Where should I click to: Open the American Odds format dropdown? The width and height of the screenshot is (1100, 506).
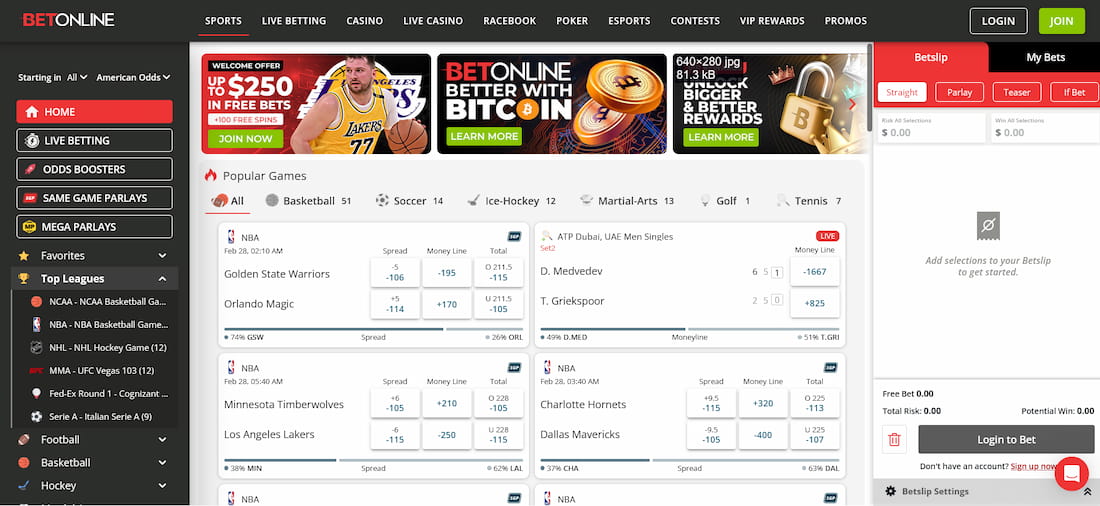point(133,77)
